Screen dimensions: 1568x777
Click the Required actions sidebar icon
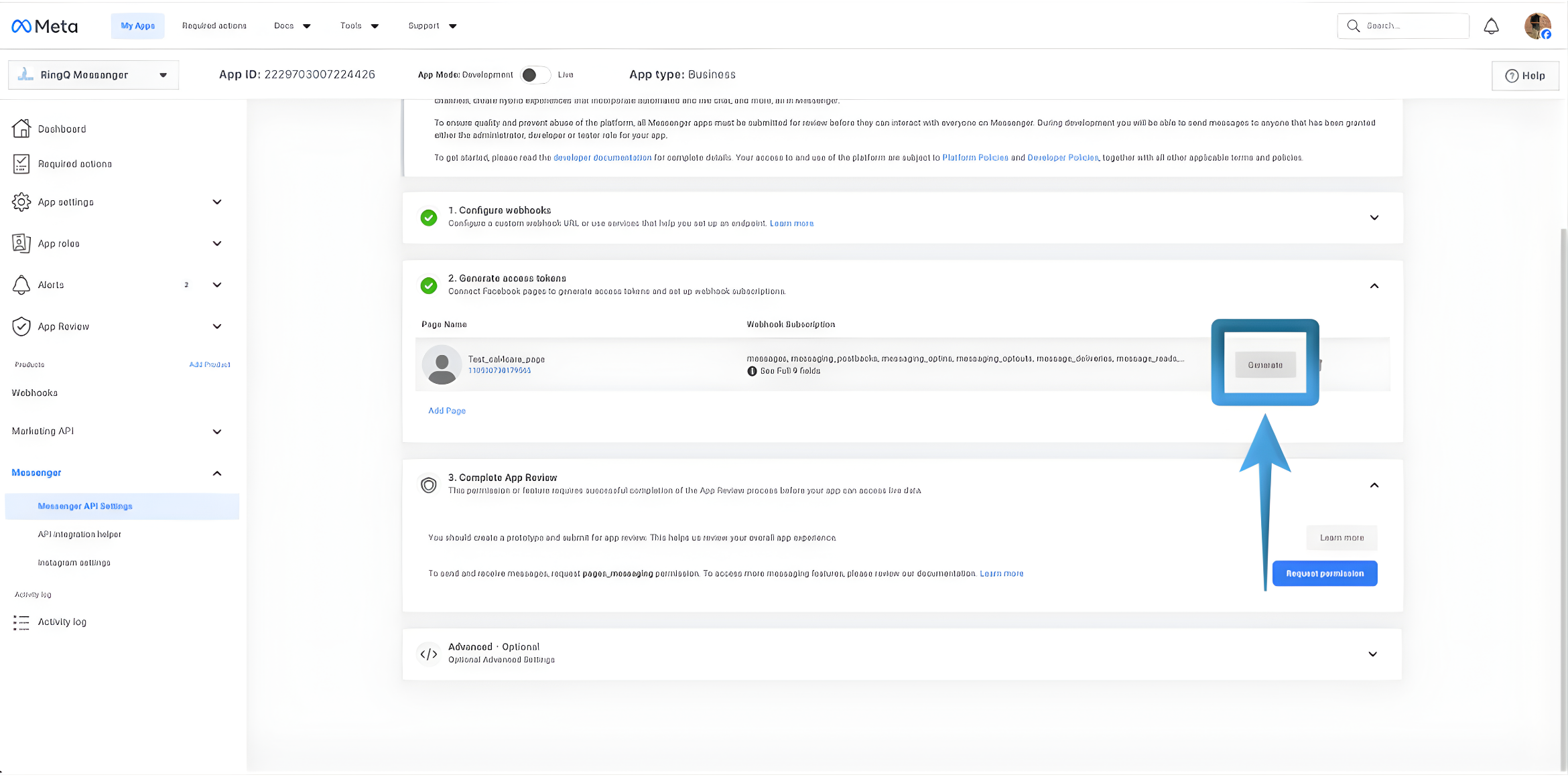[21, 163]
